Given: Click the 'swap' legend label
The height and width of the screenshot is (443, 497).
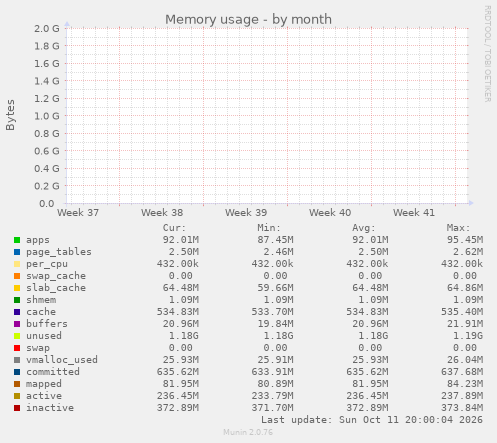Looking at the screenshot, I should [38, 348].
